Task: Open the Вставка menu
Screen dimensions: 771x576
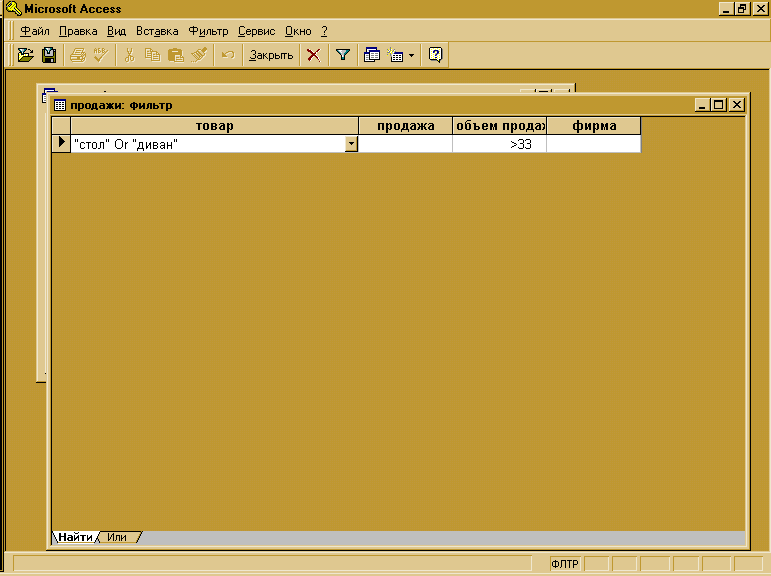Action: [x=157, y=31]
